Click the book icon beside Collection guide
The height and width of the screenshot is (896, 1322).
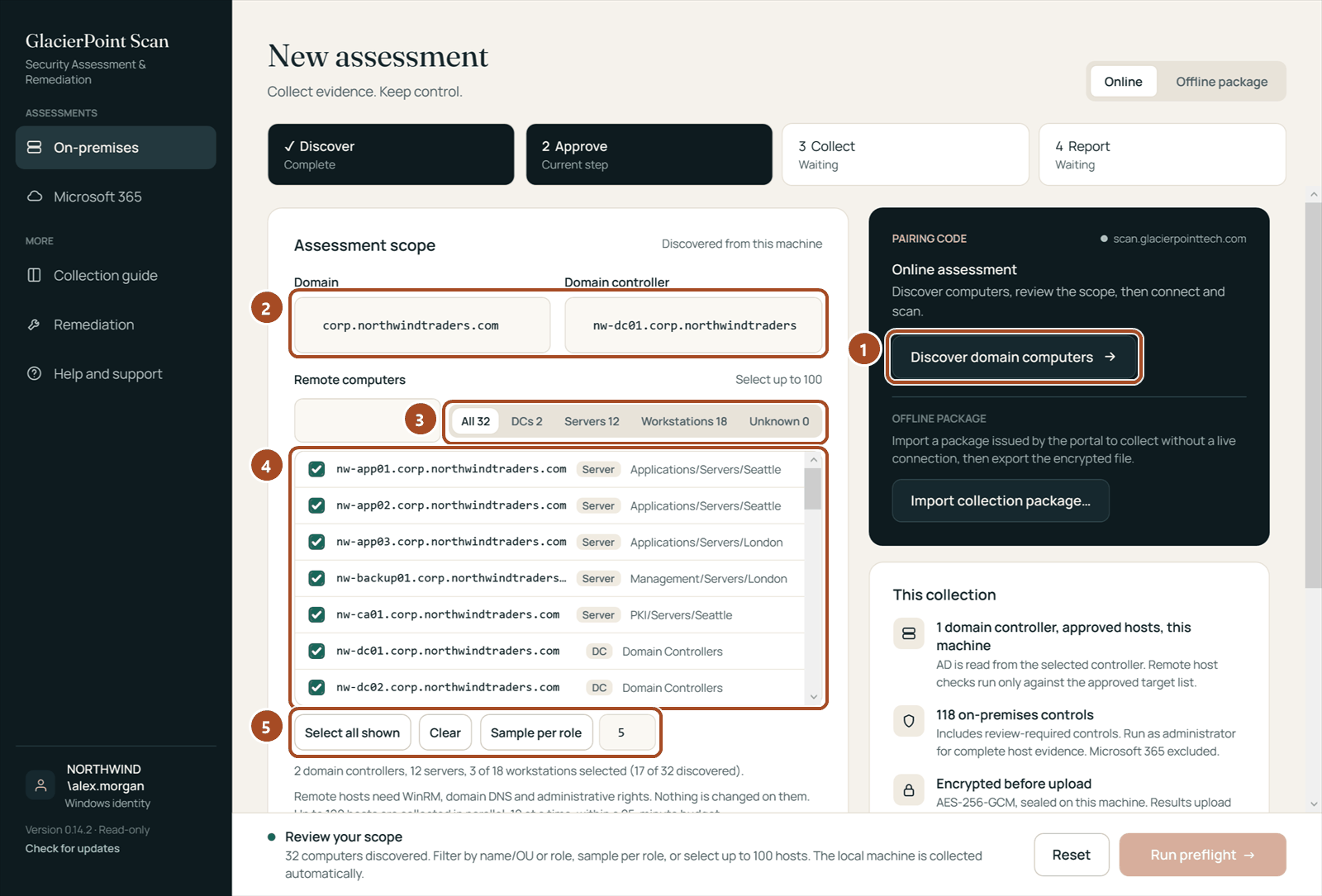pyautogui.click(x=35, y=275)
